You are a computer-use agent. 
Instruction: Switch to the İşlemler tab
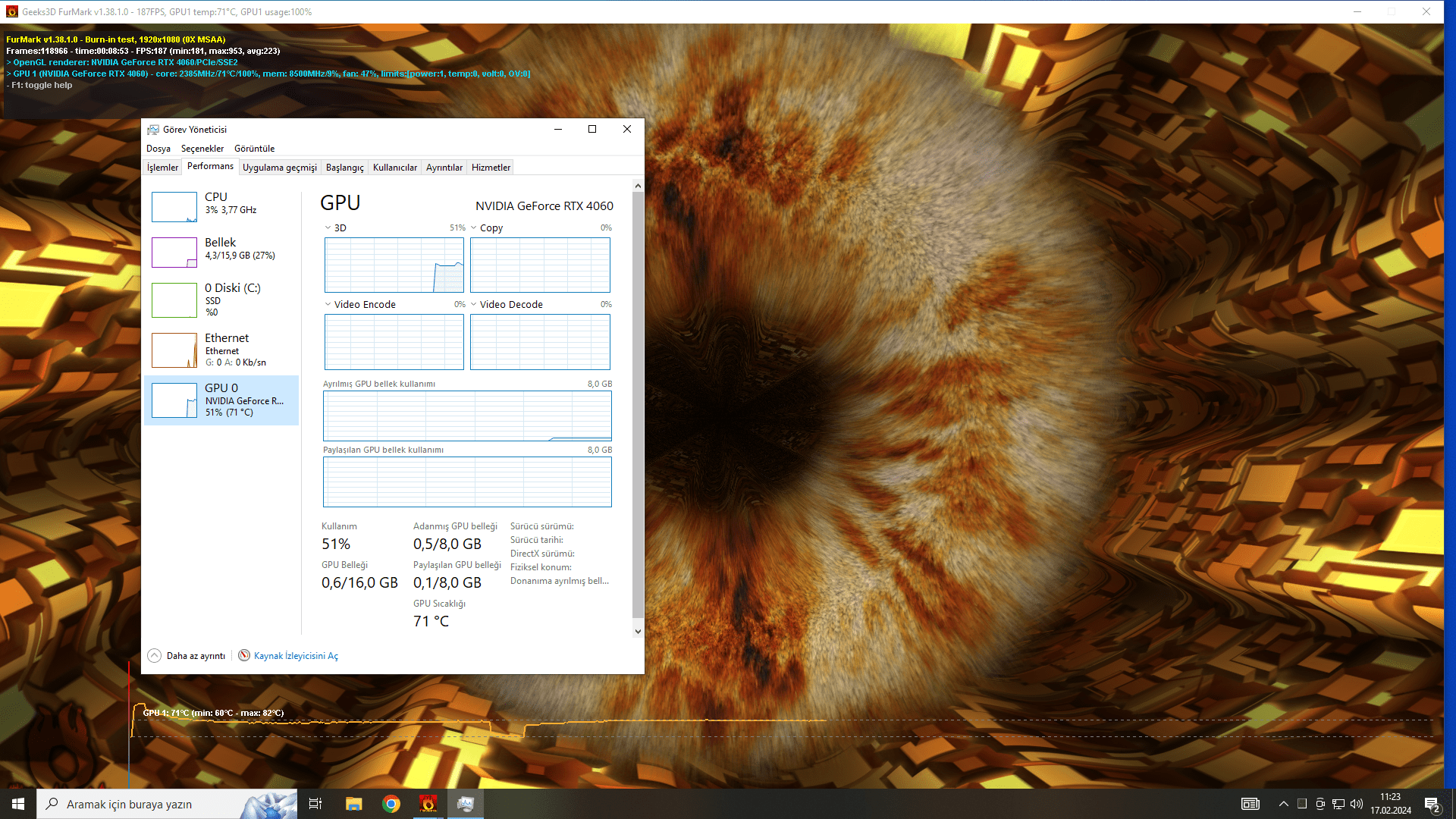pos(162,168)
